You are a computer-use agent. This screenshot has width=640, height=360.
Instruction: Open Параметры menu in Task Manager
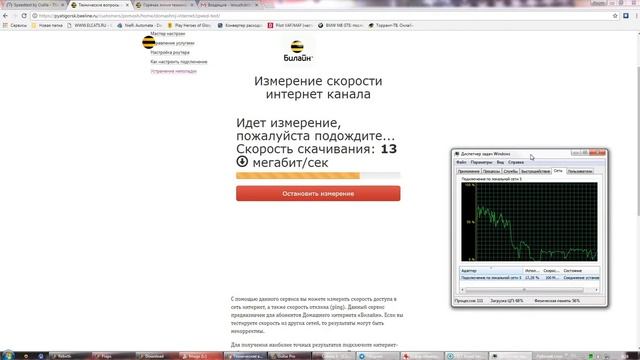(x=481, y=162)
